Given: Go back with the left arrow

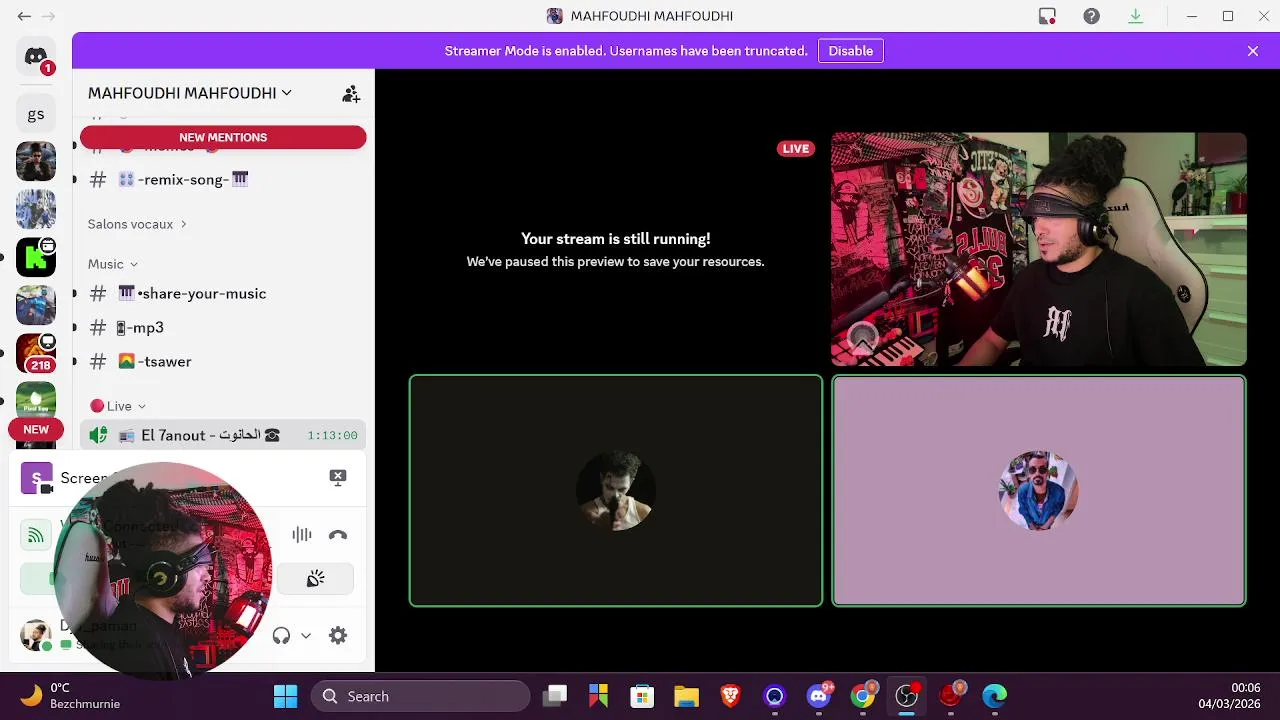Looking at the screenshot, I should (24, 16).
